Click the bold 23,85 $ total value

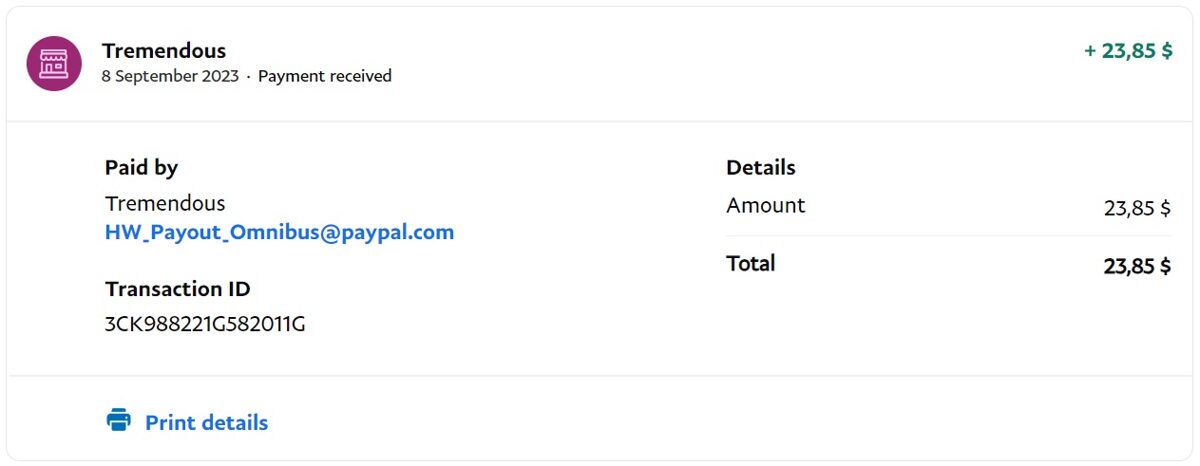(1137, 267)
